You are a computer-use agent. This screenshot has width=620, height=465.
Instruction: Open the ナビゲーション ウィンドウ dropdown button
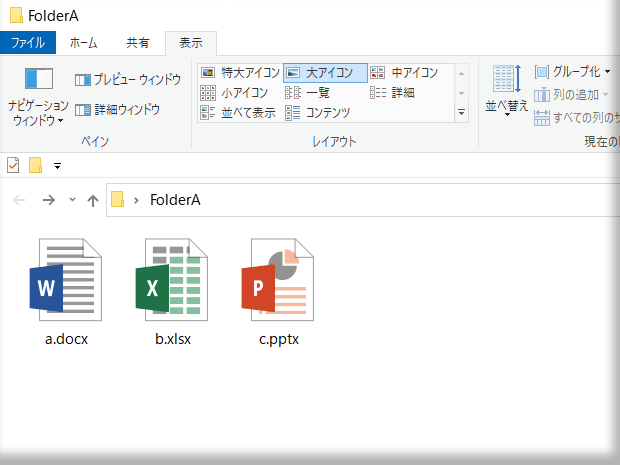[x=38, y=97]
